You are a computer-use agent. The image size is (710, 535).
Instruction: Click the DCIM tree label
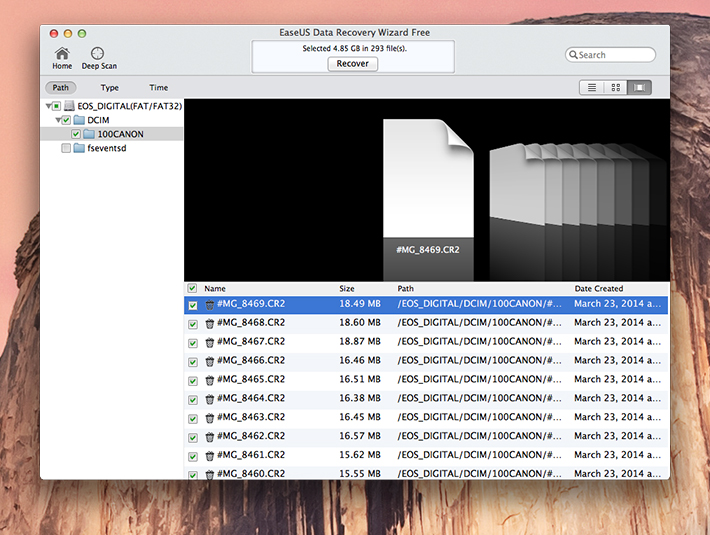point(98,120)
